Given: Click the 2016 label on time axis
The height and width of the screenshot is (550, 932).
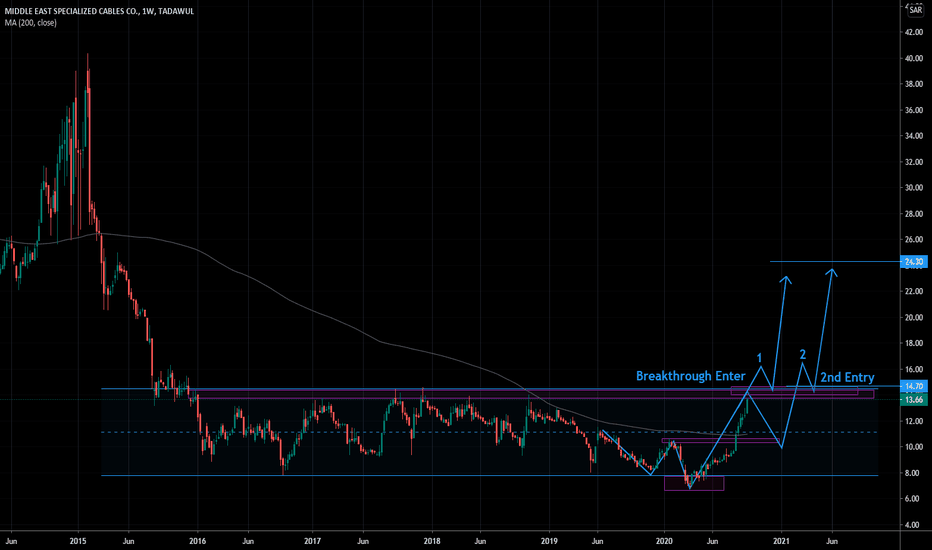Looking at the screenshot, I should [197, 541].
